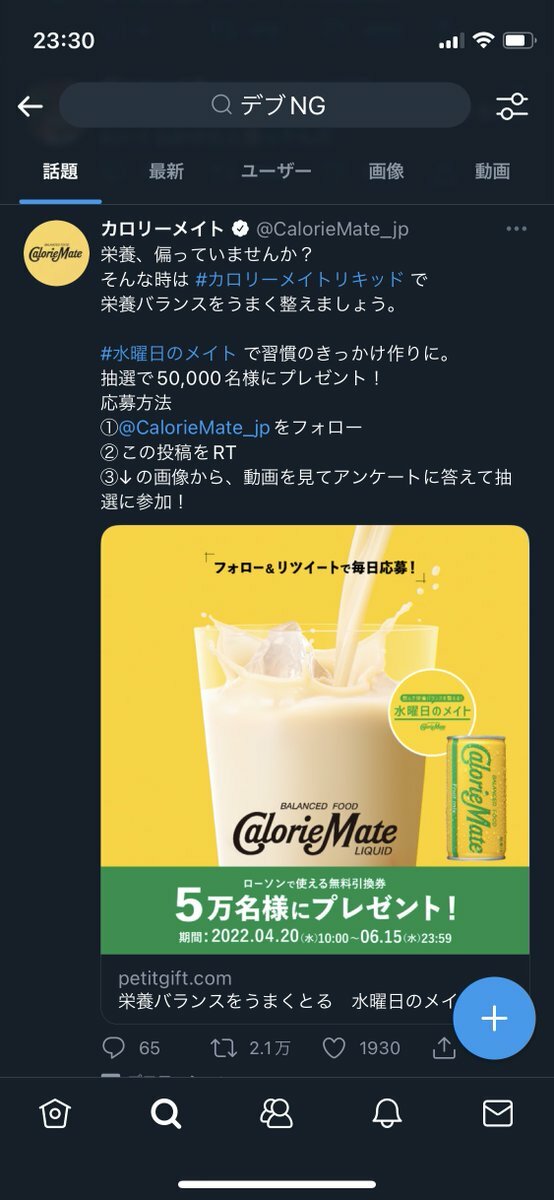Switch to the 画像 tab
Screen dimensions: 554x1200
pyautogui.click(x=387, y=171)
